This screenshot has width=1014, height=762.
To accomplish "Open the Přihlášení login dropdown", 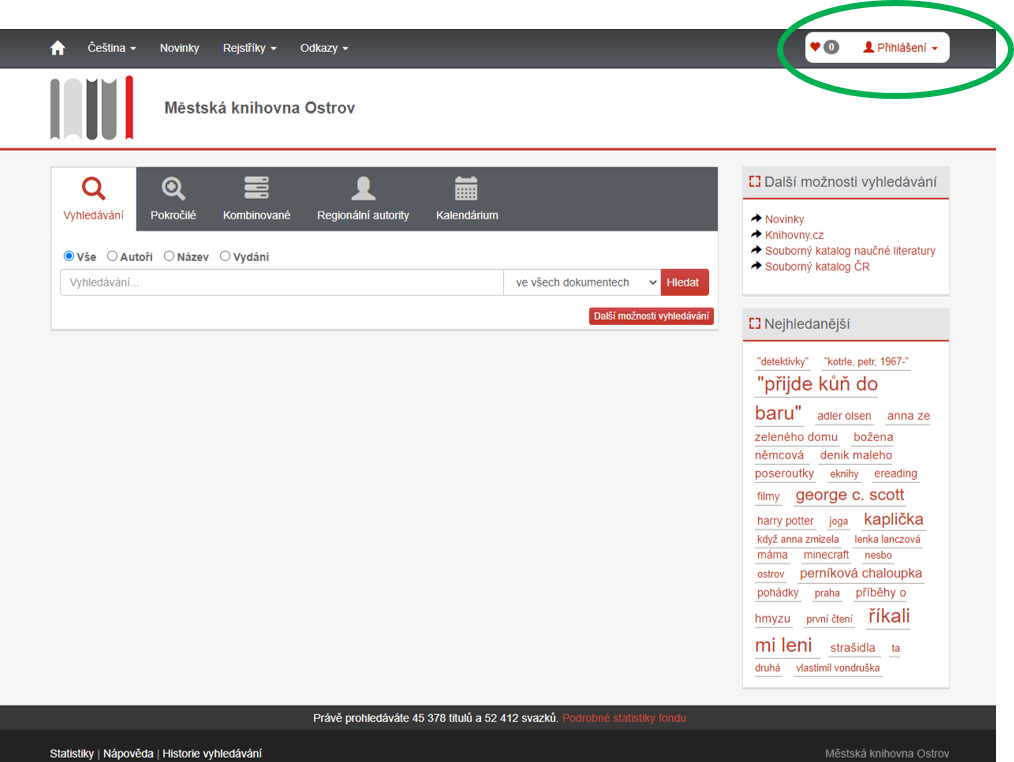I will pyautogui.click(x=900, y=48).
